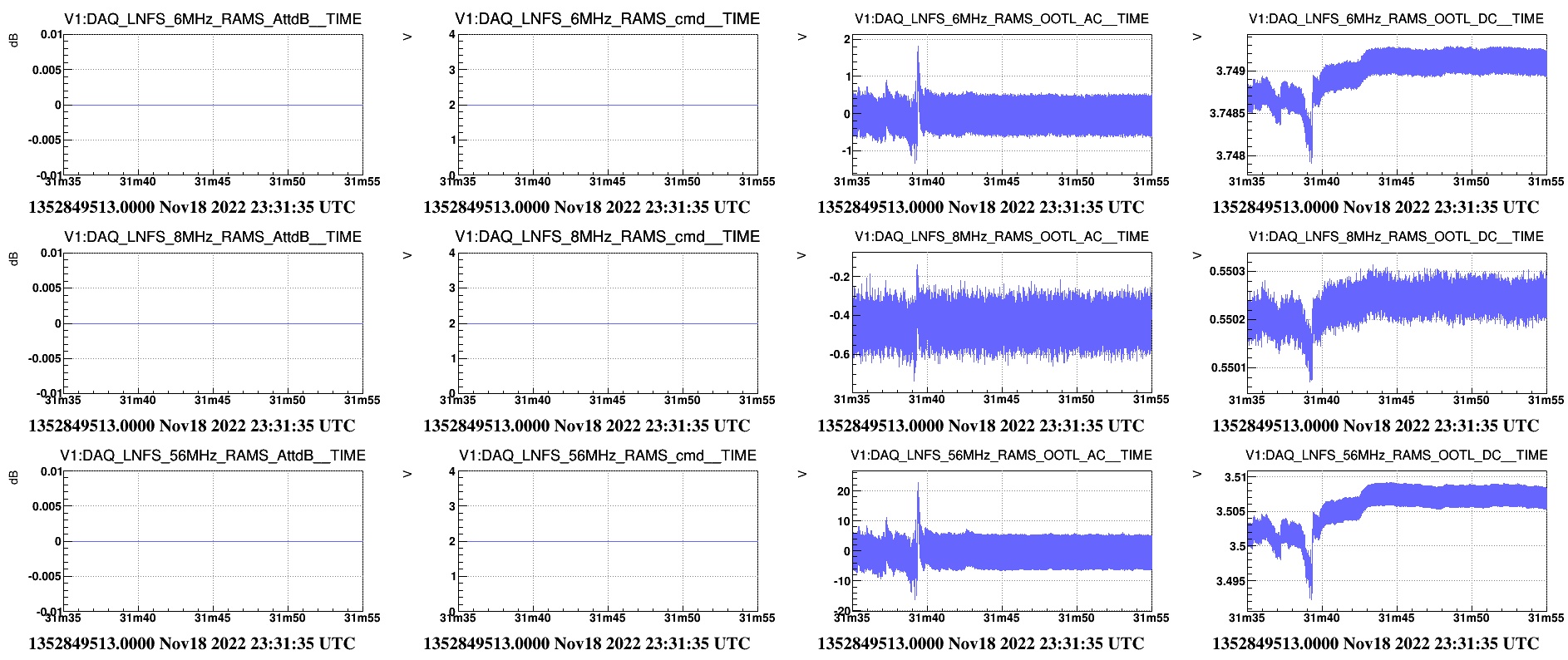Click timestamp below 56MHz AttdB plot

pos(192,643)
